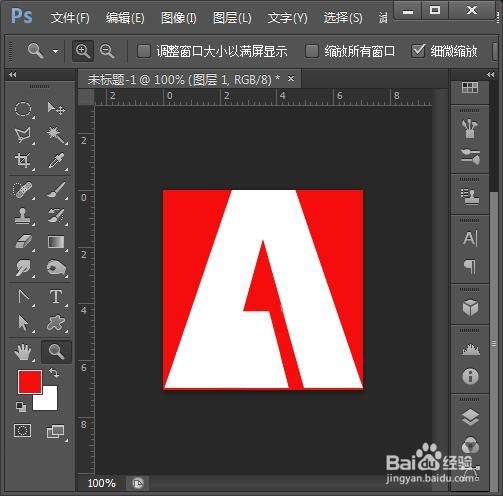This screenshot has height=496, width=503.
Task: Select the Sponge tool
Action: 56,268
